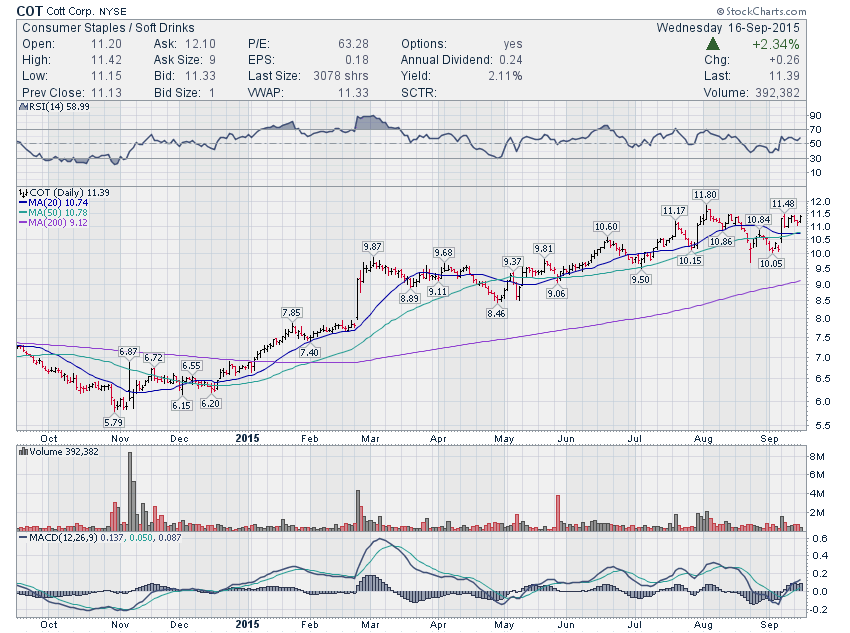This screenshot has width=850, height=633.
Task: Click the 'NYSE' exchange label
Action: pyautogui.click(x=113, y=11)
